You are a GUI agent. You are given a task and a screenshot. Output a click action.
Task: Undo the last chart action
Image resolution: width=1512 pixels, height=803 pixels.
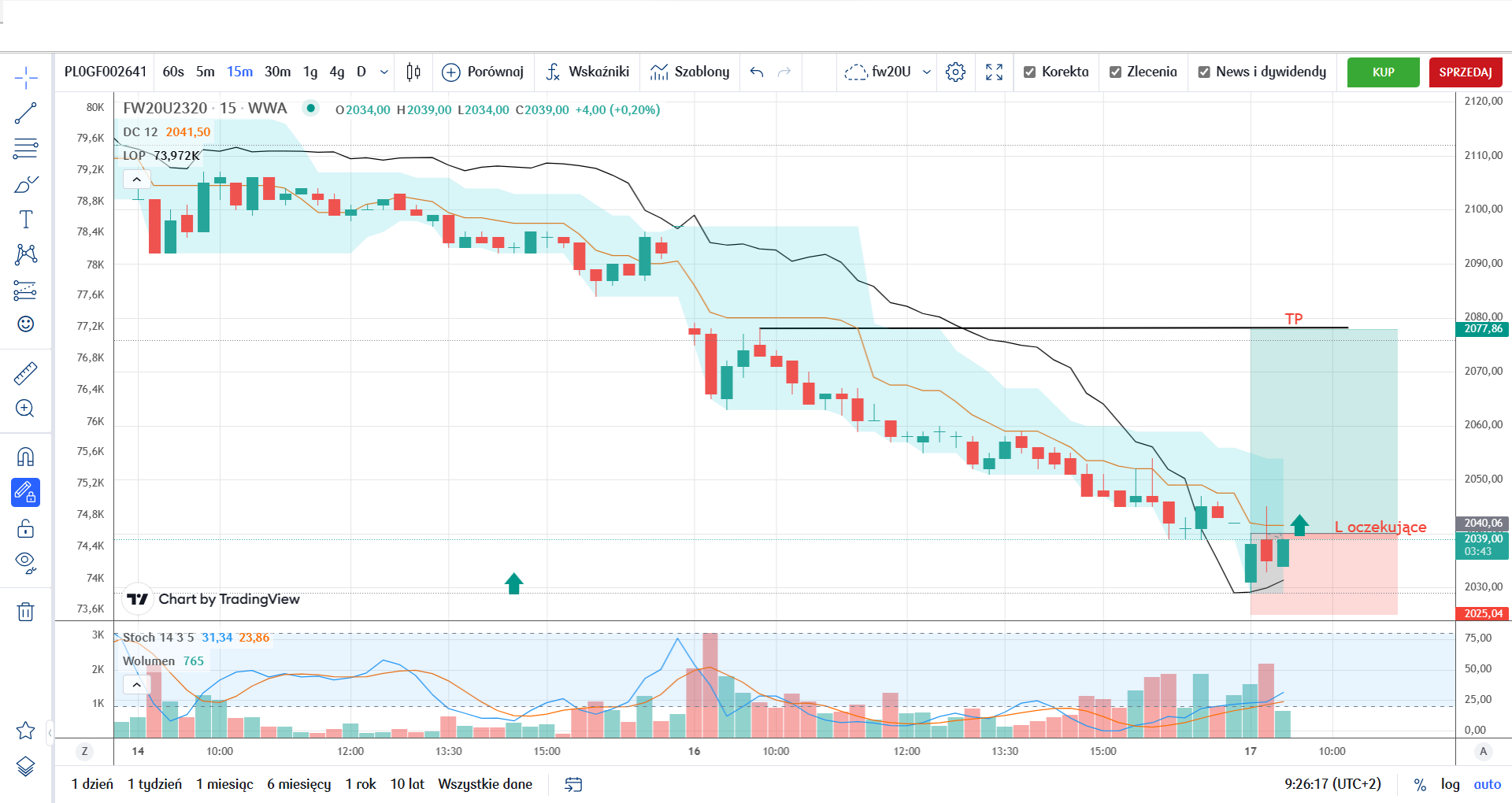757,72
